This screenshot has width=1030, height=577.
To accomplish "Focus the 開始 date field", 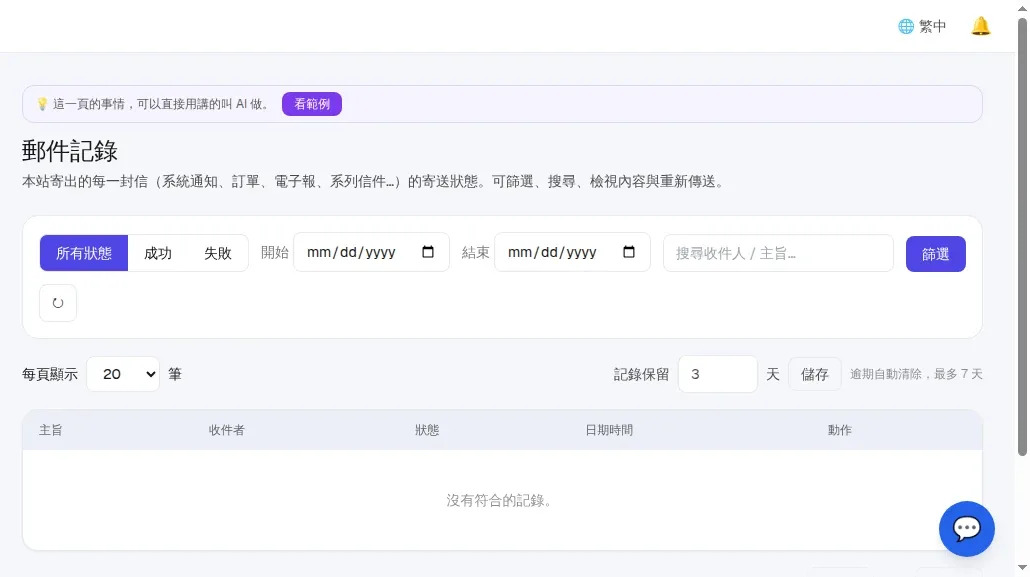I will [371, 252].
